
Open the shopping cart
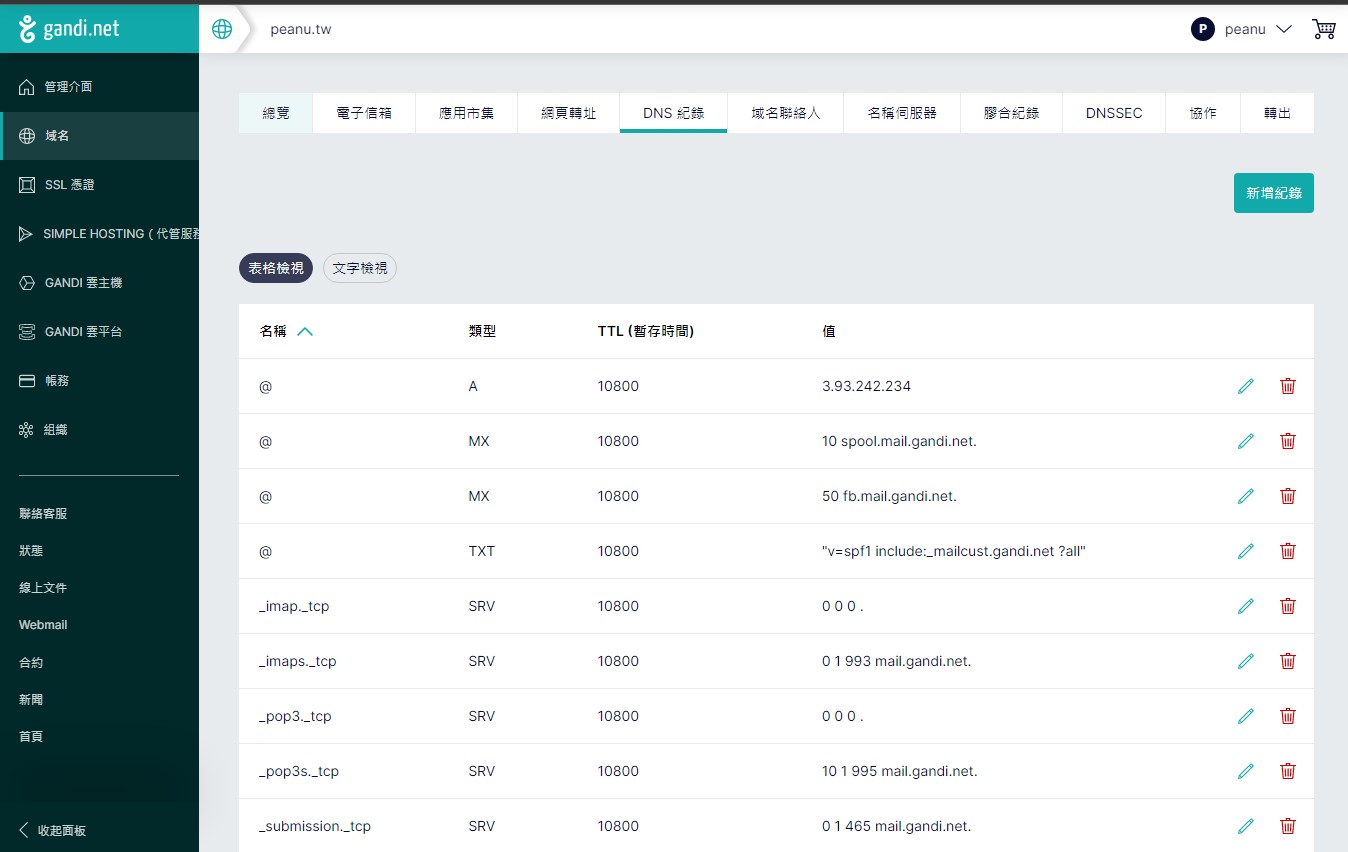pyautogui.click(x=1324, y=29)
